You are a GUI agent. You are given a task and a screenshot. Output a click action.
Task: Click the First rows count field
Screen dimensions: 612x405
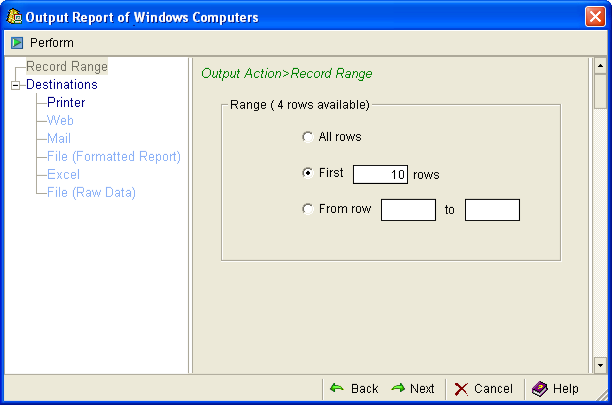pyautogui.click(x=381, y=174)
